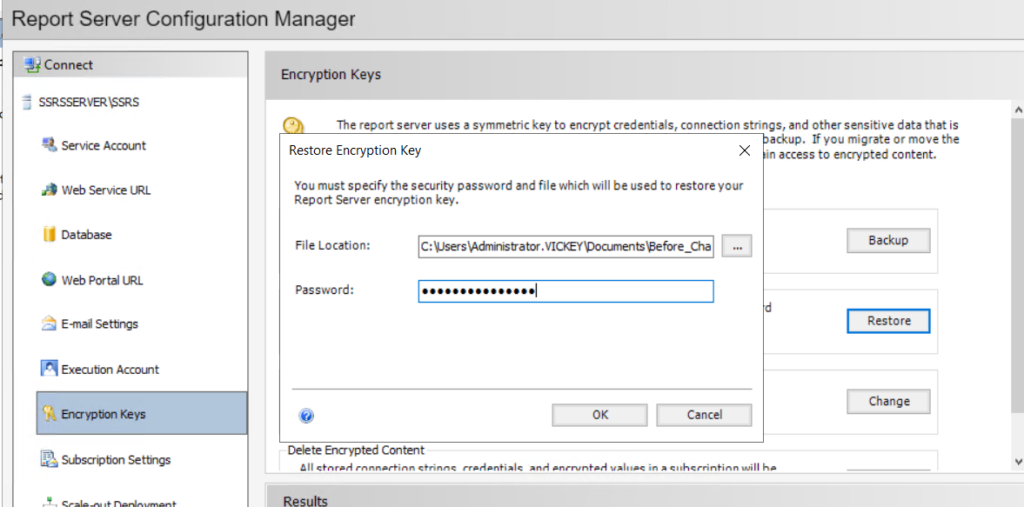The image size is (1024, 507).
Task: Cancel the Restore Encryption Key dialog
Action: [704, 415]
